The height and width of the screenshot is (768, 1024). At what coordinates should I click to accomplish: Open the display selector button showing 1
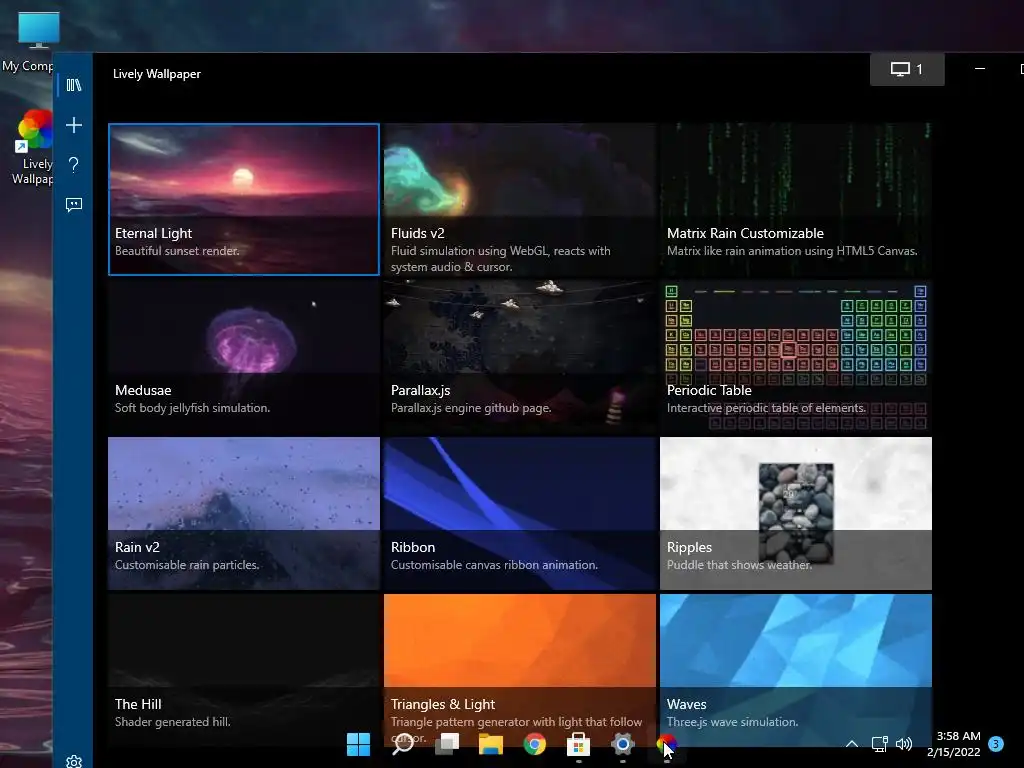[907, 69]
